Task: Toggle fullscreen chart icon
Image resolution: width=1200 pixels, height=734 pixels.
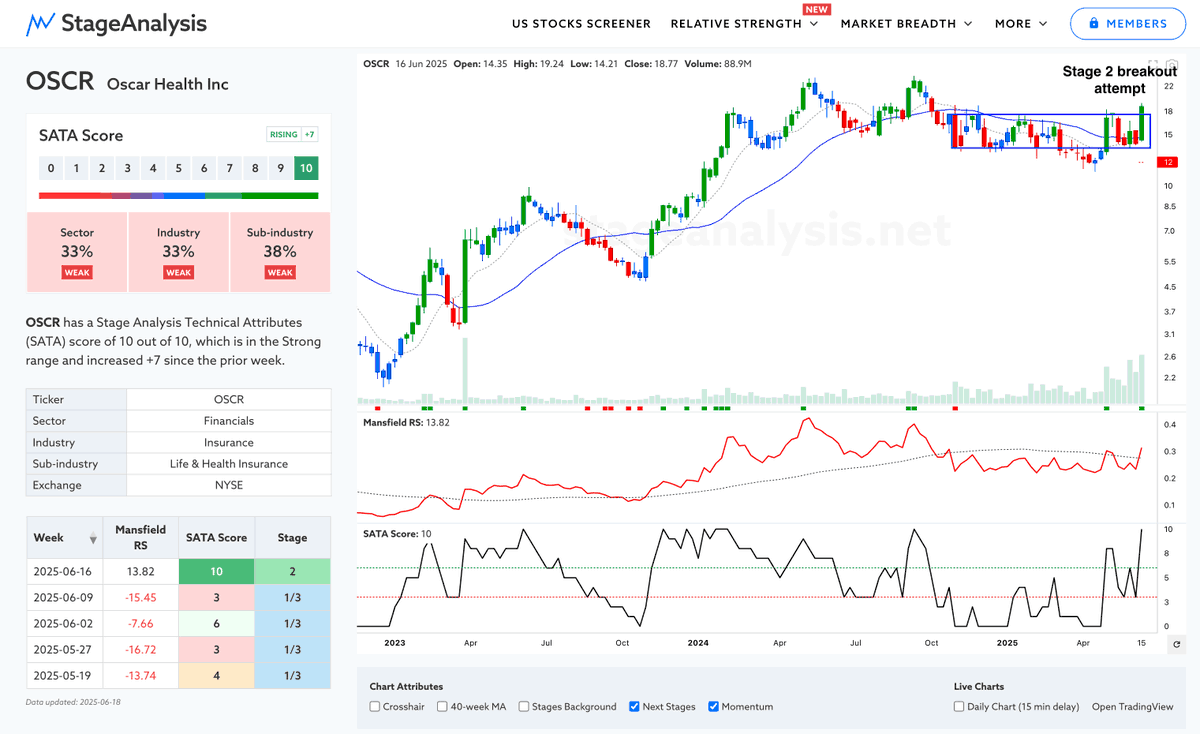Action: coord(1153,64)
